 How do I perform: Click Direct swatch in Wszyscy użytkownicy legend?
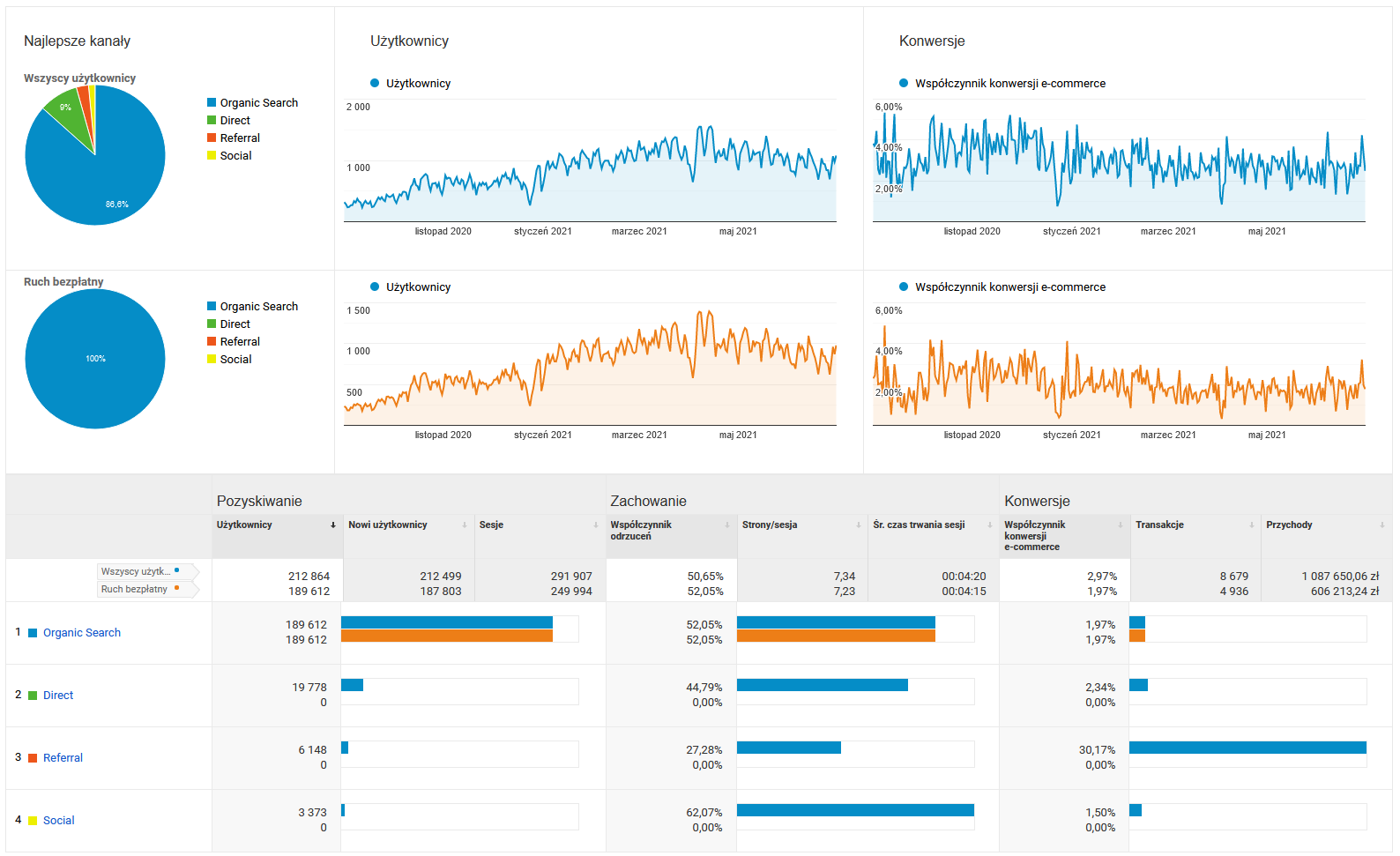(212, 121)
